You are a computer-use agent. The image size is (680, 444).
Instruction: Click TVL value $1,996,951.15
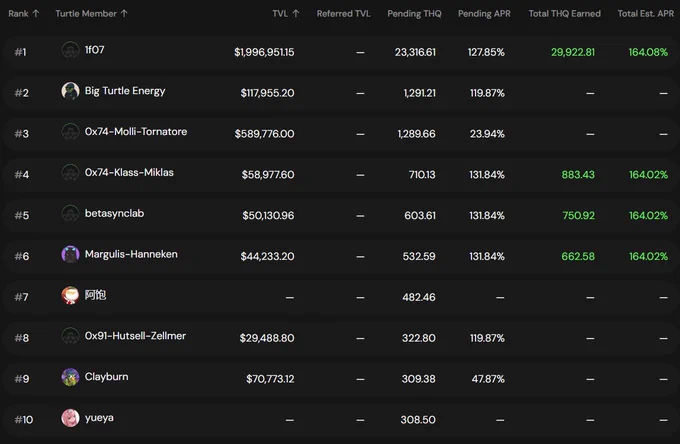pos(264,52)
